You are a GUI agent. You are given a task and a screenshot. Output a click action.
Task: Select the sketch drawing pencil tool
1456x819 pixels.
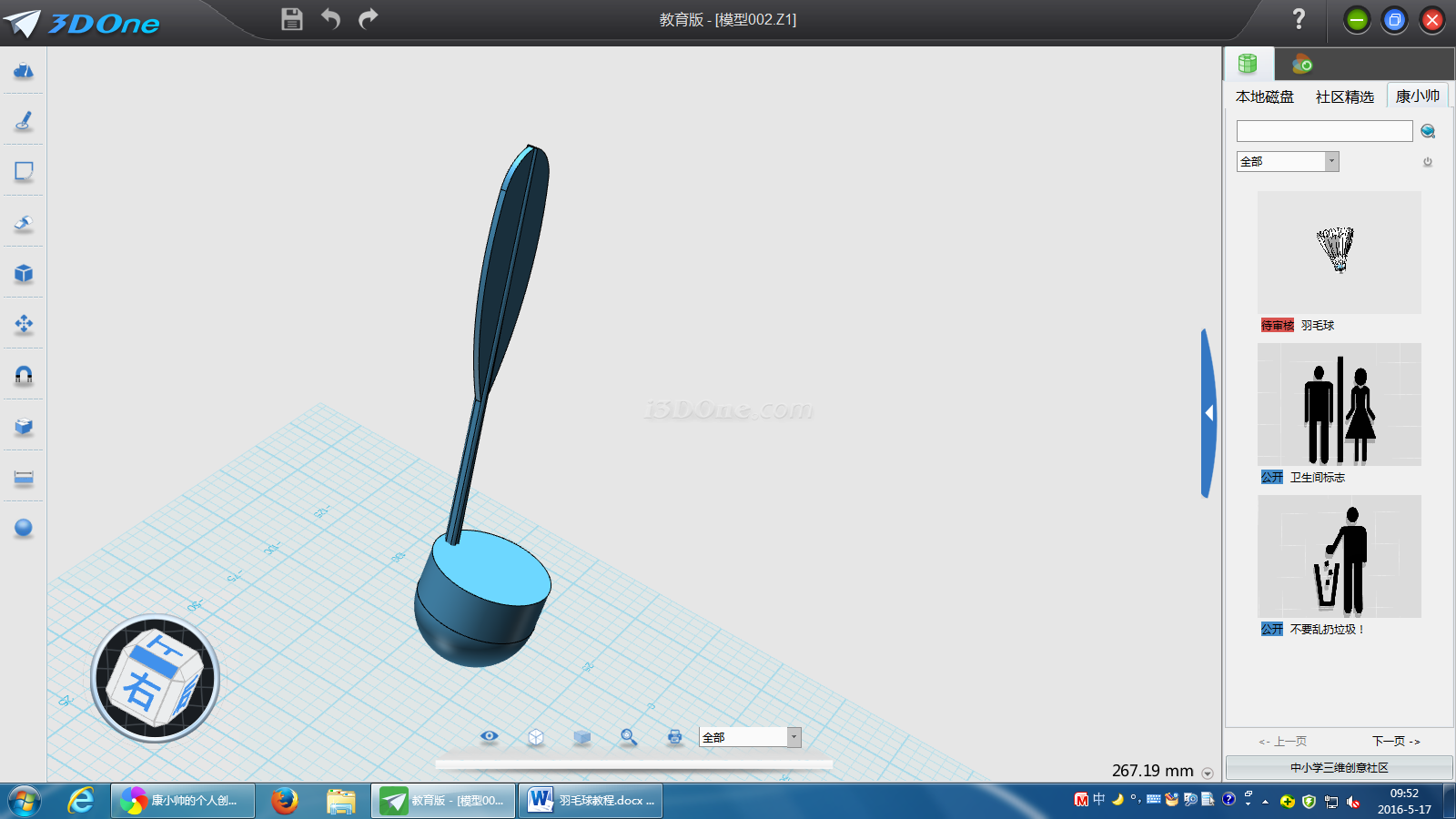point(24,121)
